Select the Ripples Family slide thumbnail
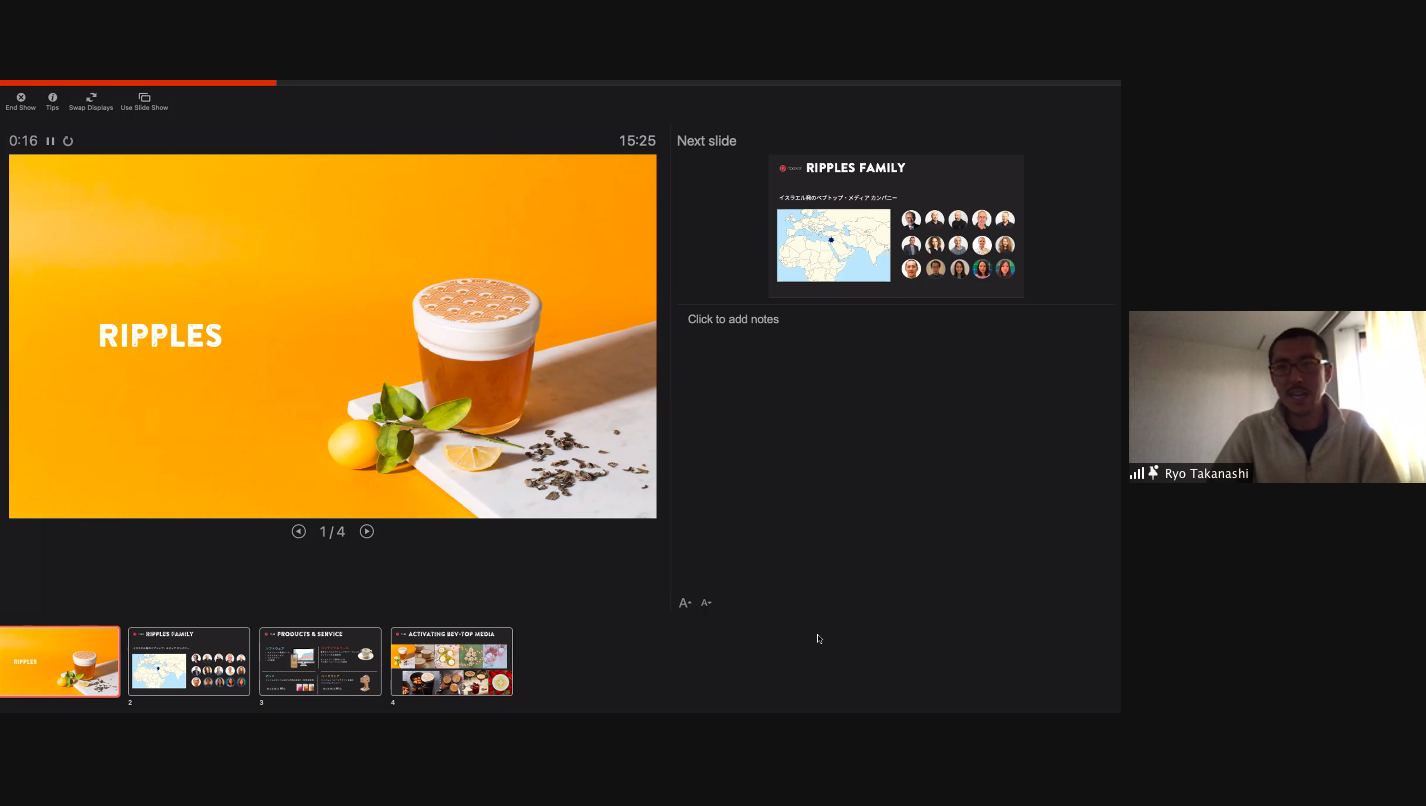 189,661
